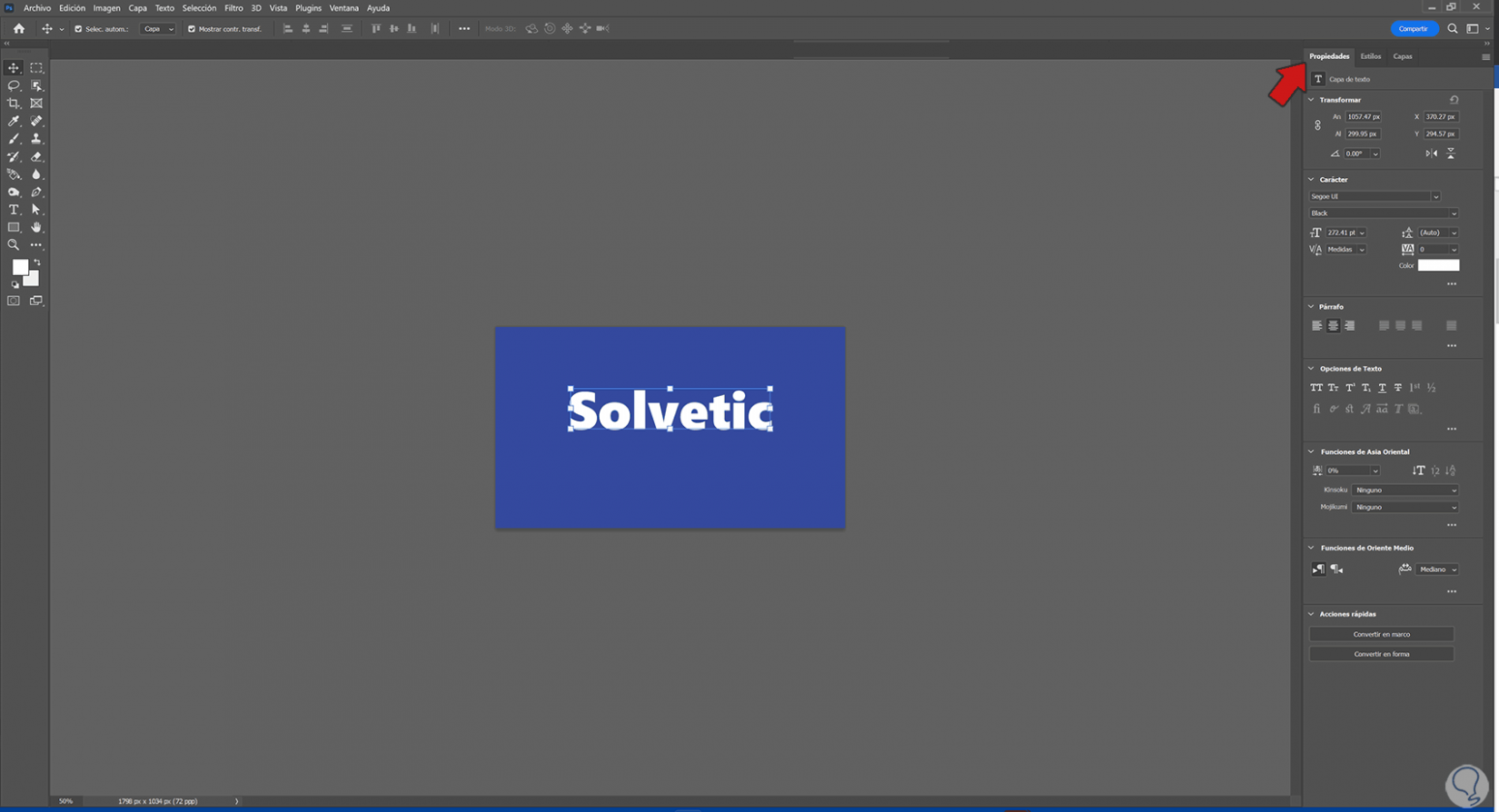1499x812 pixels.
Task: Switch to the Capas tab
Action: point(1403,56)
